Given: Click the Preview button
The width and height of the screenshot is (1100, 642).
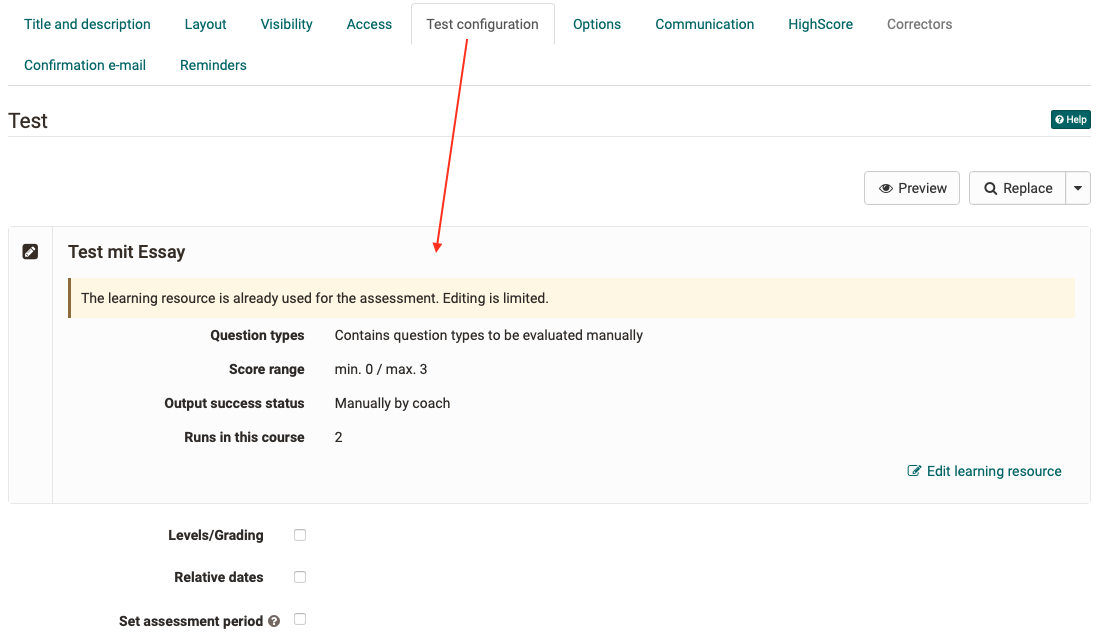Looking at the screenshot, I should tap(911, 188).
